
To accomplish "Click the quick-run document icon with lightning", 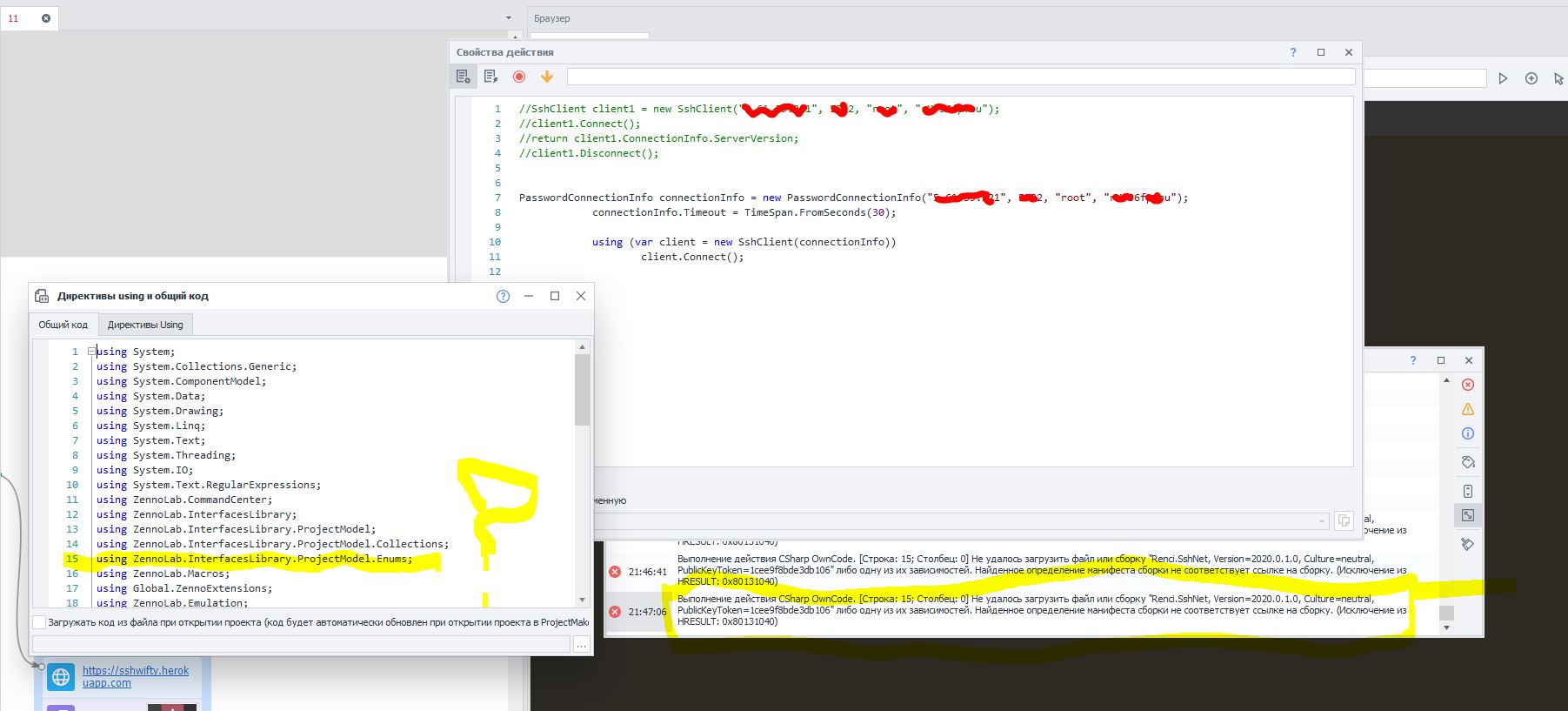I will [x=491, y=77].
